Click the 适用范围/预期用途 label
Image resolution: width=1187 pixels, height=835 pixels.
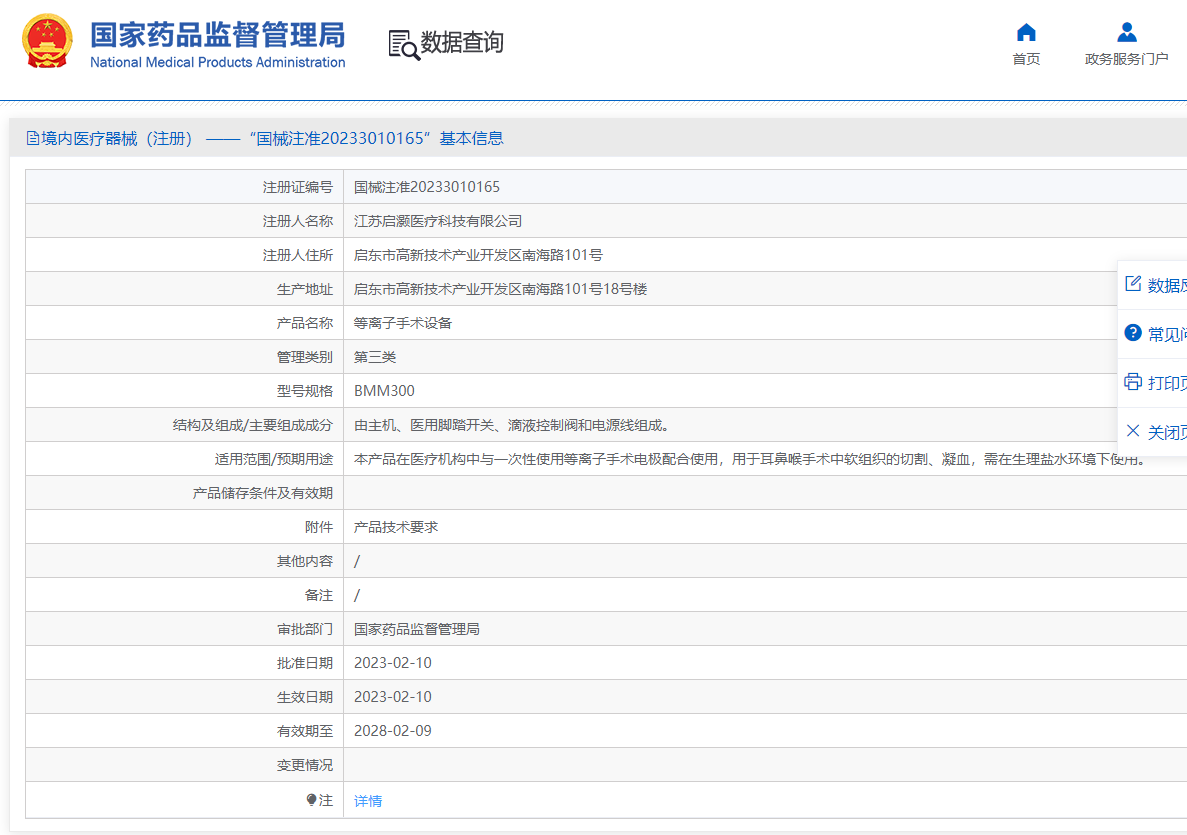[x=274, y=460]
